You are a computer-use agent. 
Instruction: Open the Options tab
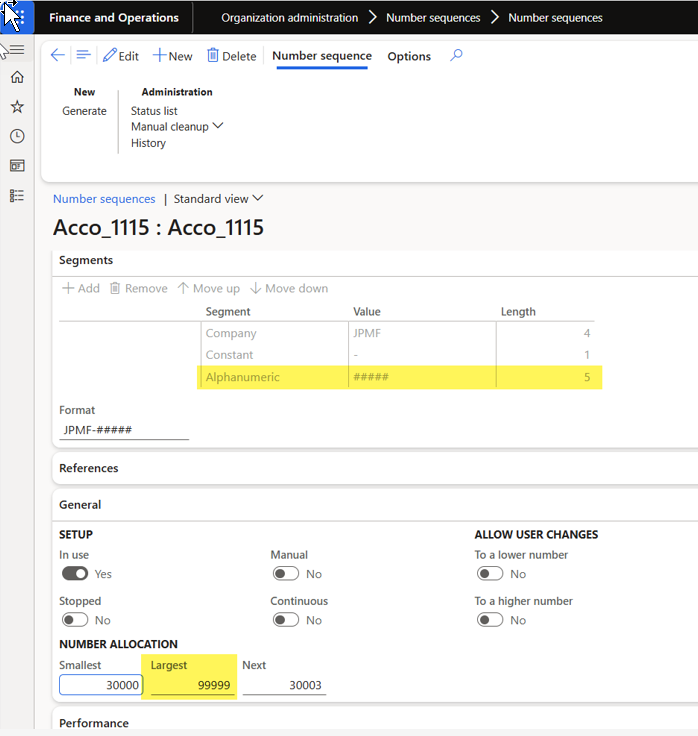point(409,56)
